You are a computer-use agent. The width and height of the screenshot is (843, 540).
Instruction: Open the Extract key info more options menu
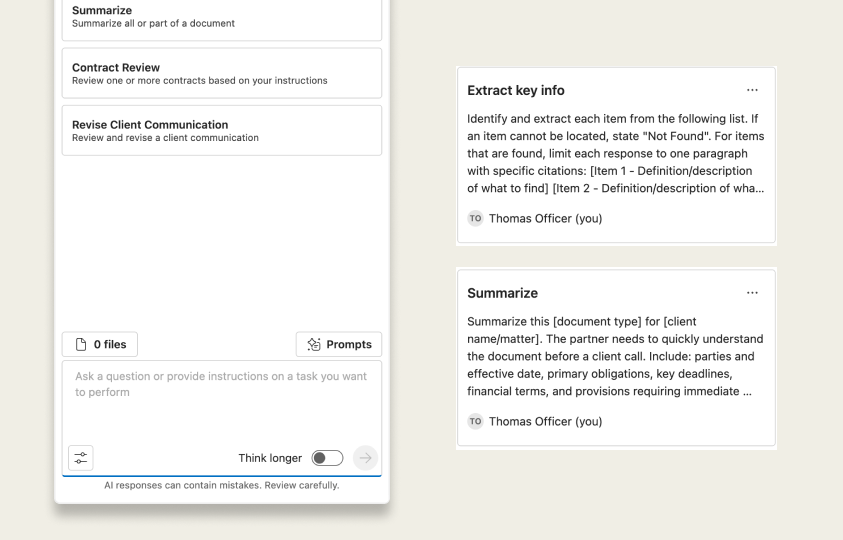[752, 90]
